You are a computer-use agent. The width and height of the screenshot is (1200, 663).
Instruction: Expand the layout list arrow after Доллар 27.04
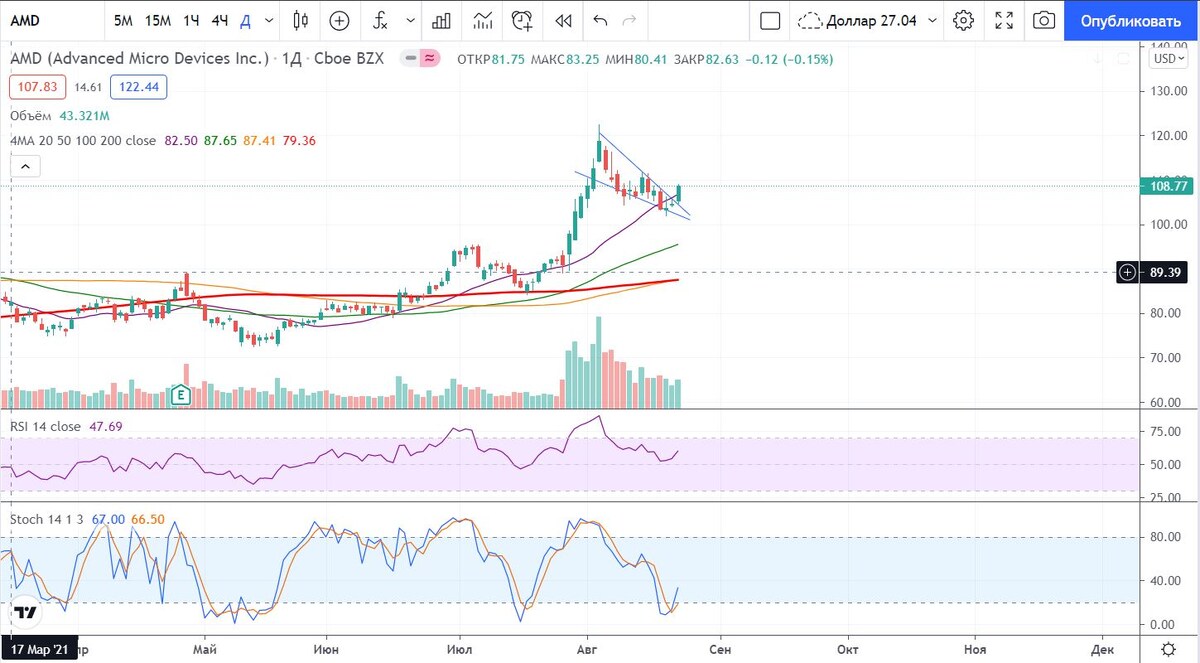point(933,20)
